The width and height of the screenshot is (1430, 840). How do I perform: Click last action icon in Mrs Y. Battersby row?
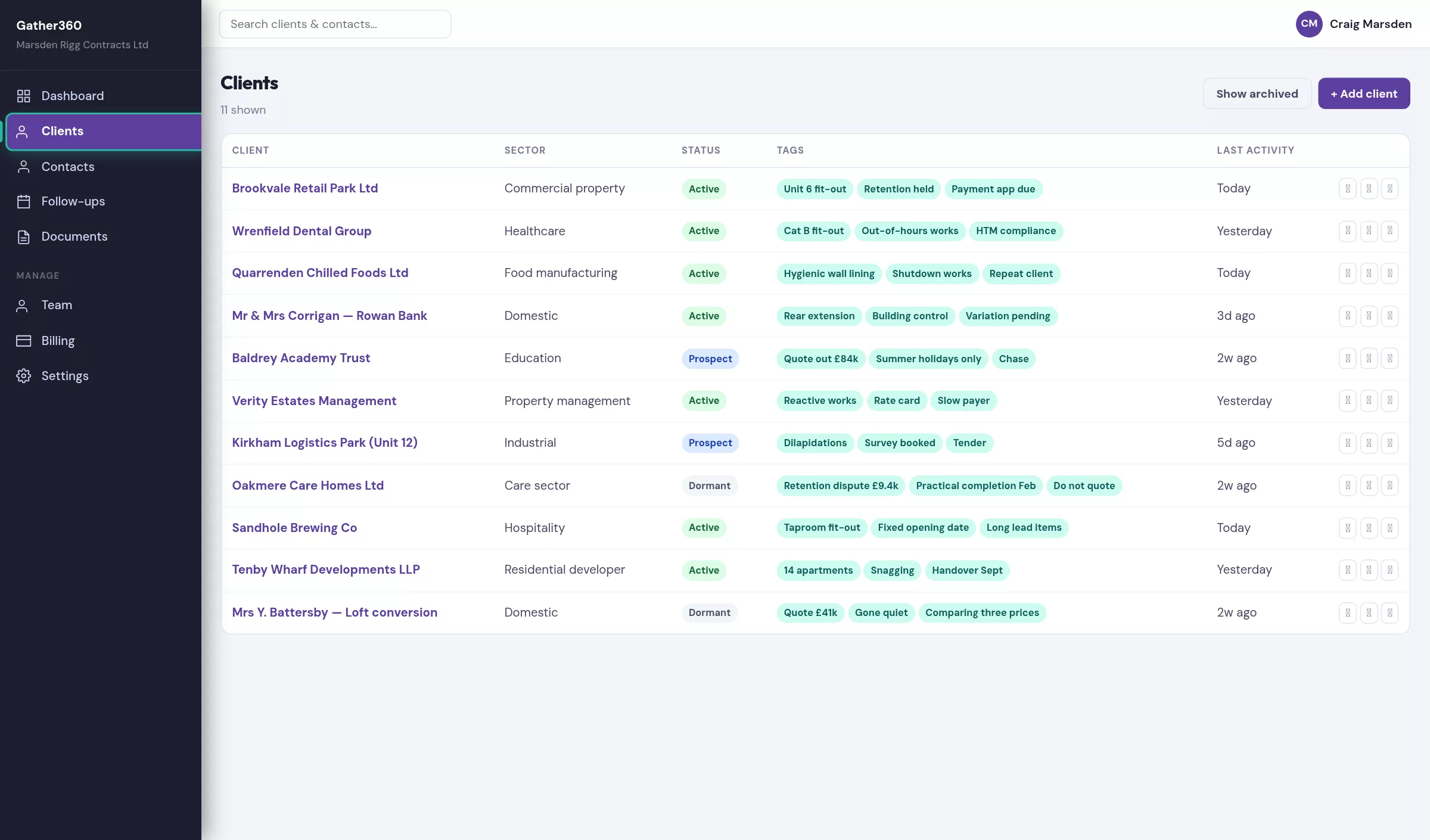pyautogui.click(x=1389, y=612)
